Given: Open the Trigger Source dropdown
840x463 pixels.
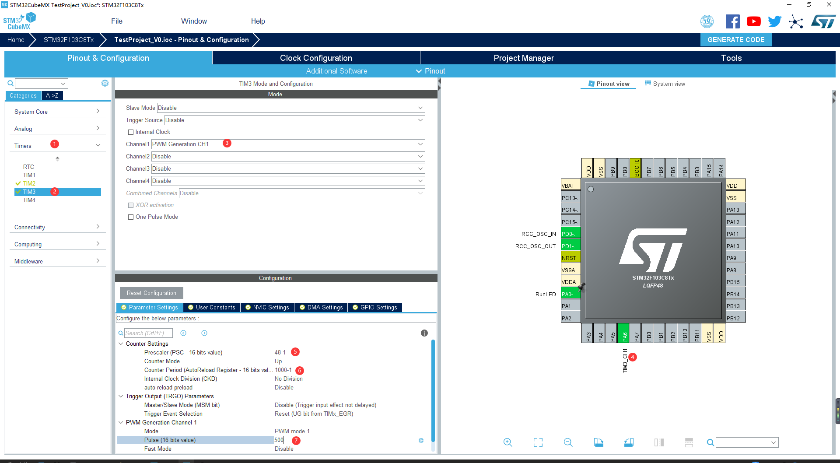Looking at the screenshot, I should pyautogui.click(x=294, y=120).
